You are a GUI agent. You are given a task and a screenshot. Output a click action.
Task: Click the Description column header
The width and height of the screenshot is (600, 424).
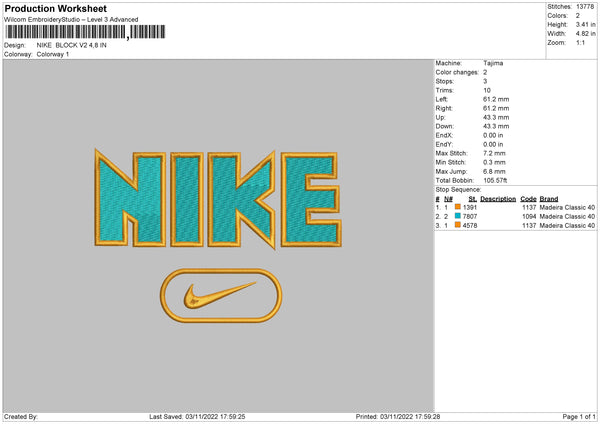coord(498,198)
